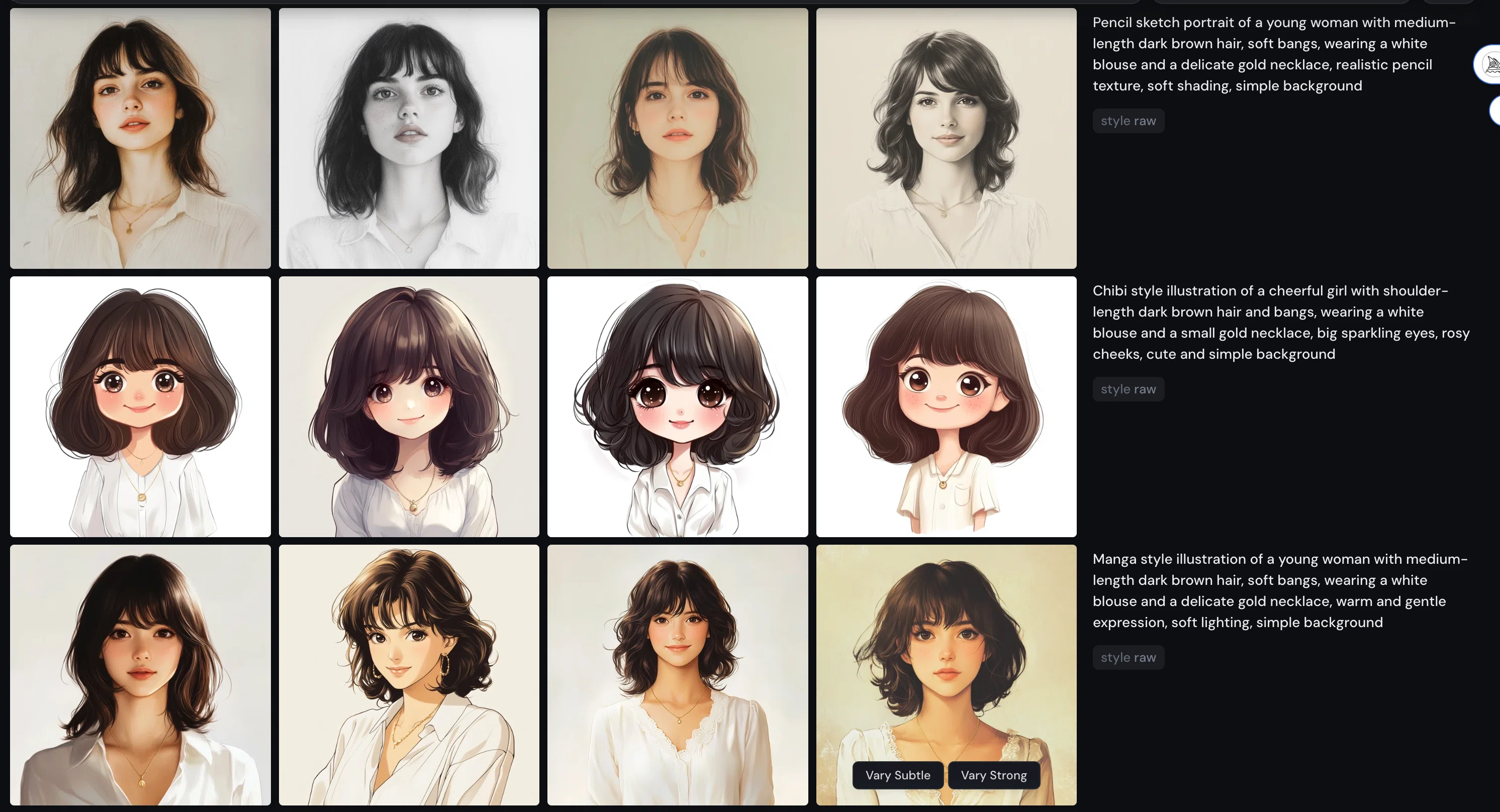The image size is (1500, 812).
Task: Open the Chibi image with short-sleeved blouse and freckles
Action: [946, 407]
